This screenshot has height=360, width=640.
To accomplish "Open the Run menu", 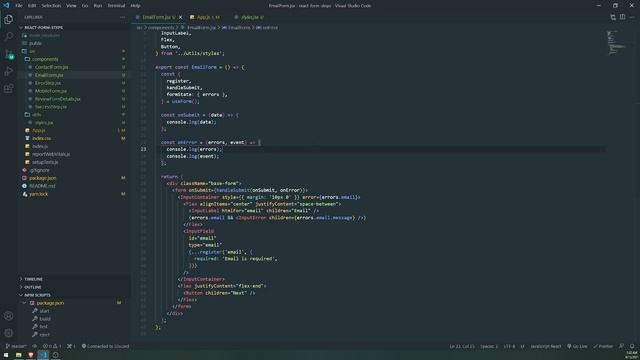I will pos(98,6).
